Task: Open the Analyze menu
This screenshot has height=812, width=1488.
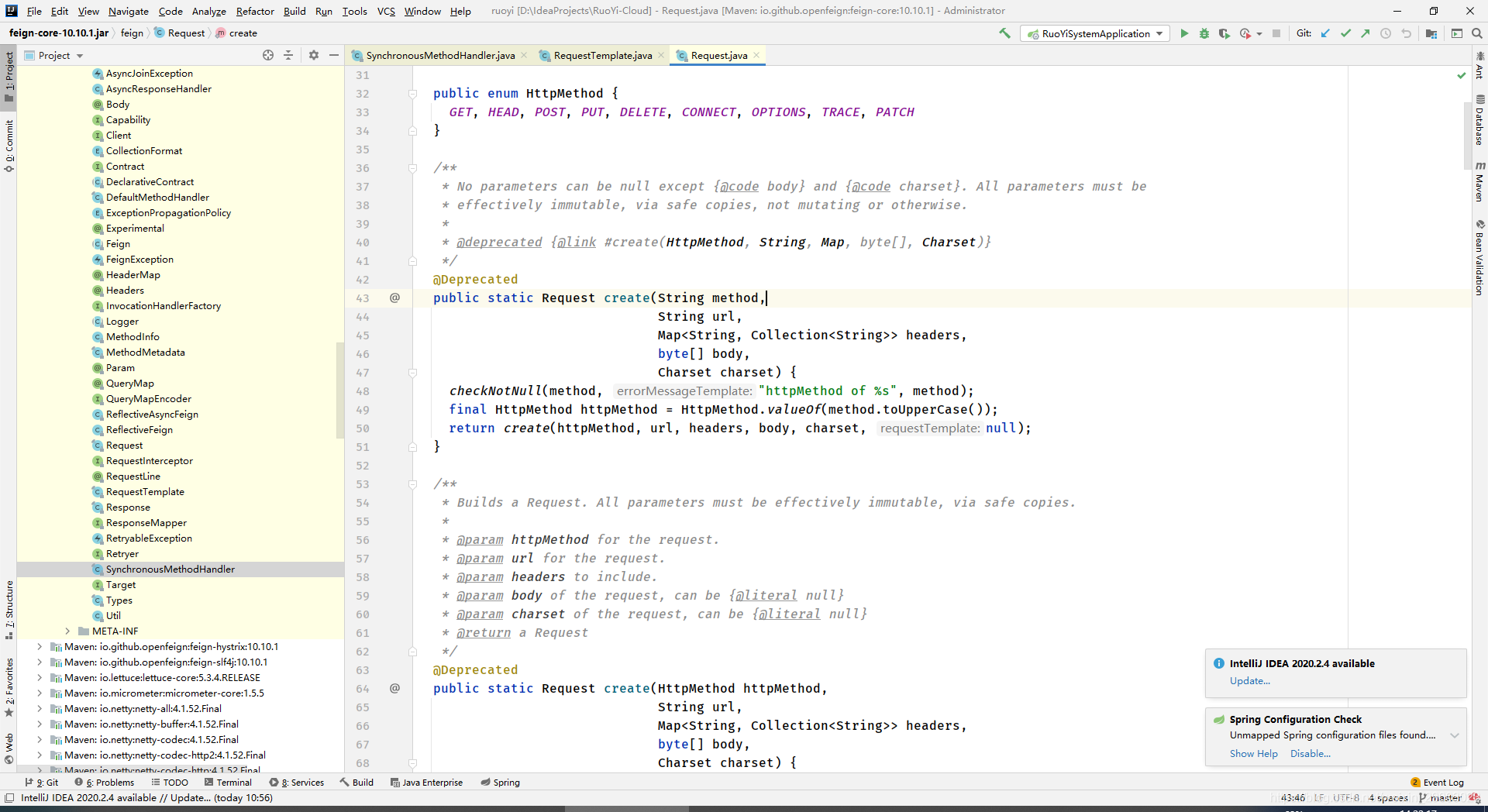Action: (209, 11)
